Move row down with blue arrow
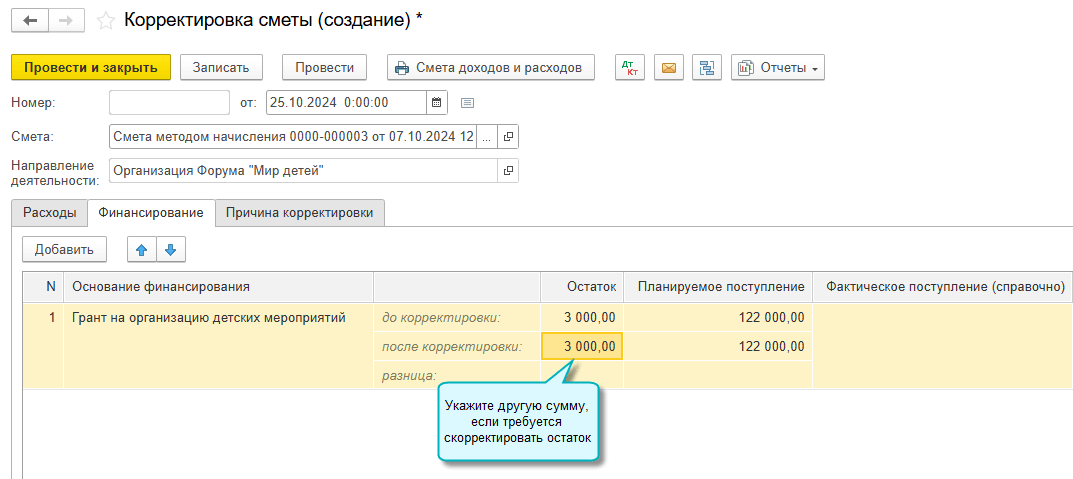1073x479 pixels. (171, 250)
